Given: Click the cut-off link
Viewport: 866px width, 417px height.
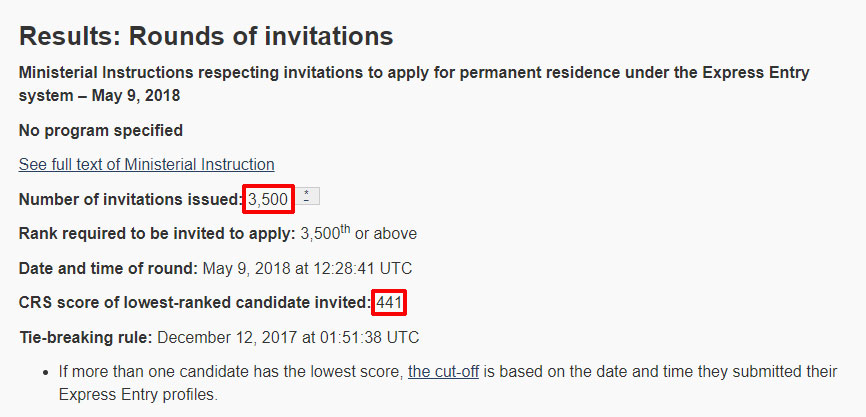Looking at the screenshot, I should point(443,371).
